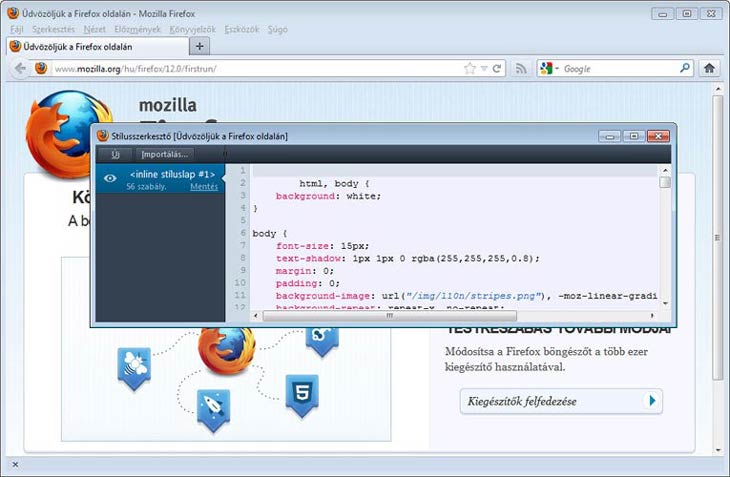Click the rocket badge icon on page

(213, 409)
